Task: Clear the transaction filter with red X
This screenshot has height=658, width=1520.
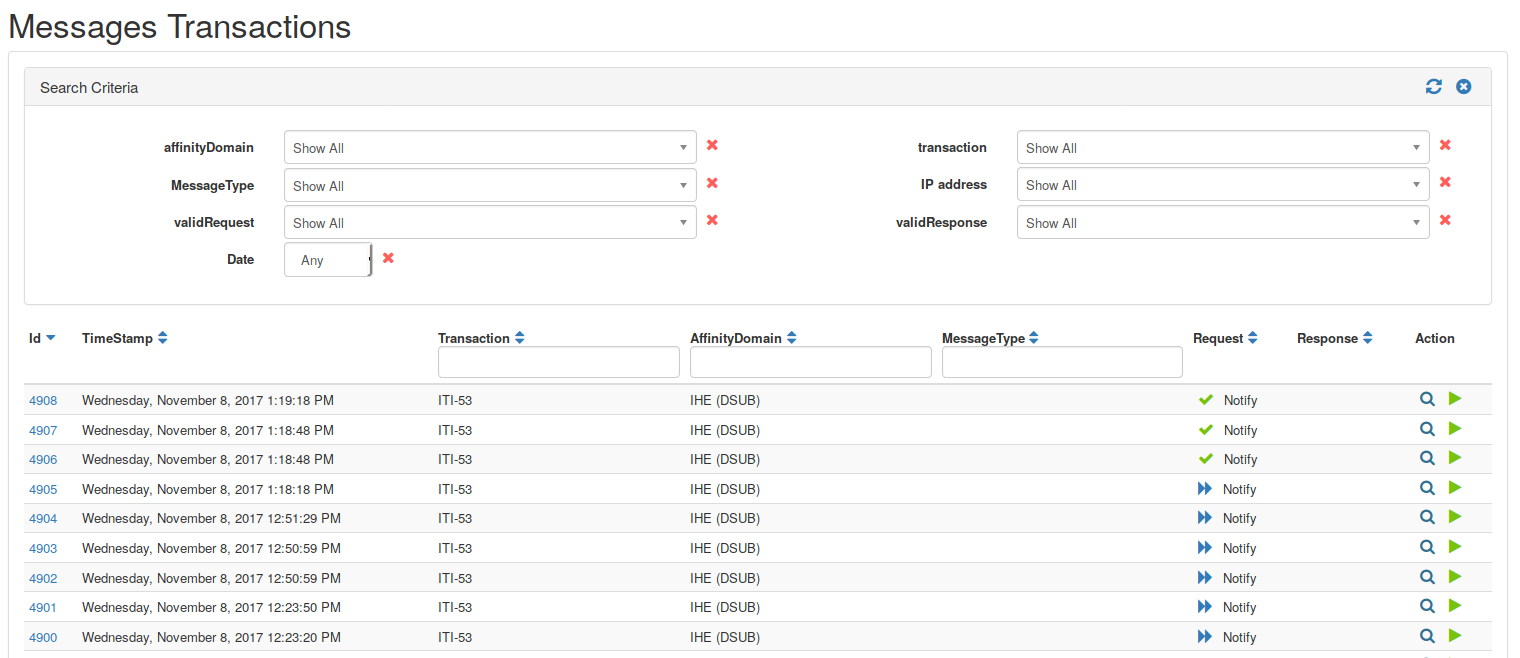Action: point(1445,145)
